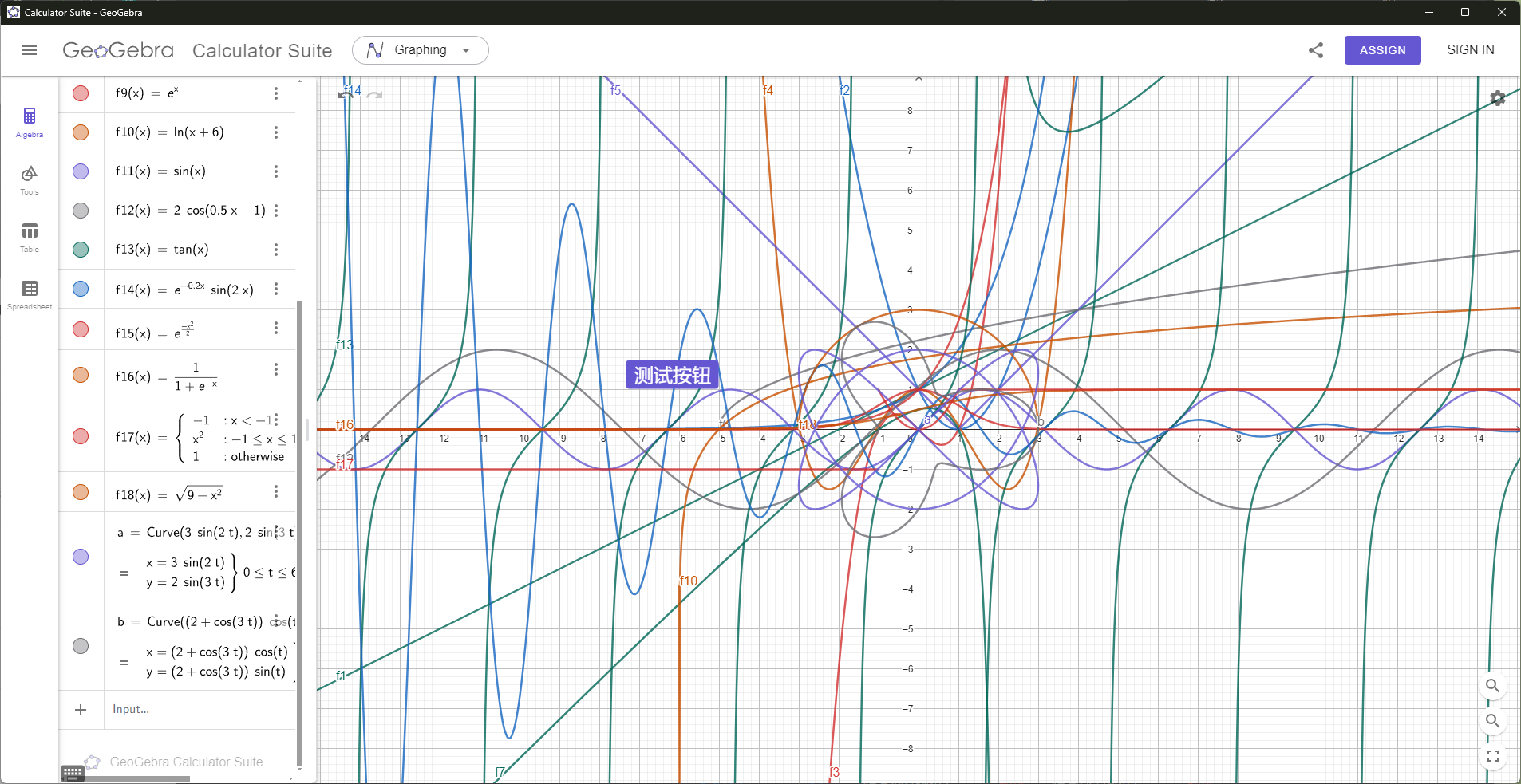Click the plus icon beside Input
1521x784 pixels.
click(x=81, y=710)
